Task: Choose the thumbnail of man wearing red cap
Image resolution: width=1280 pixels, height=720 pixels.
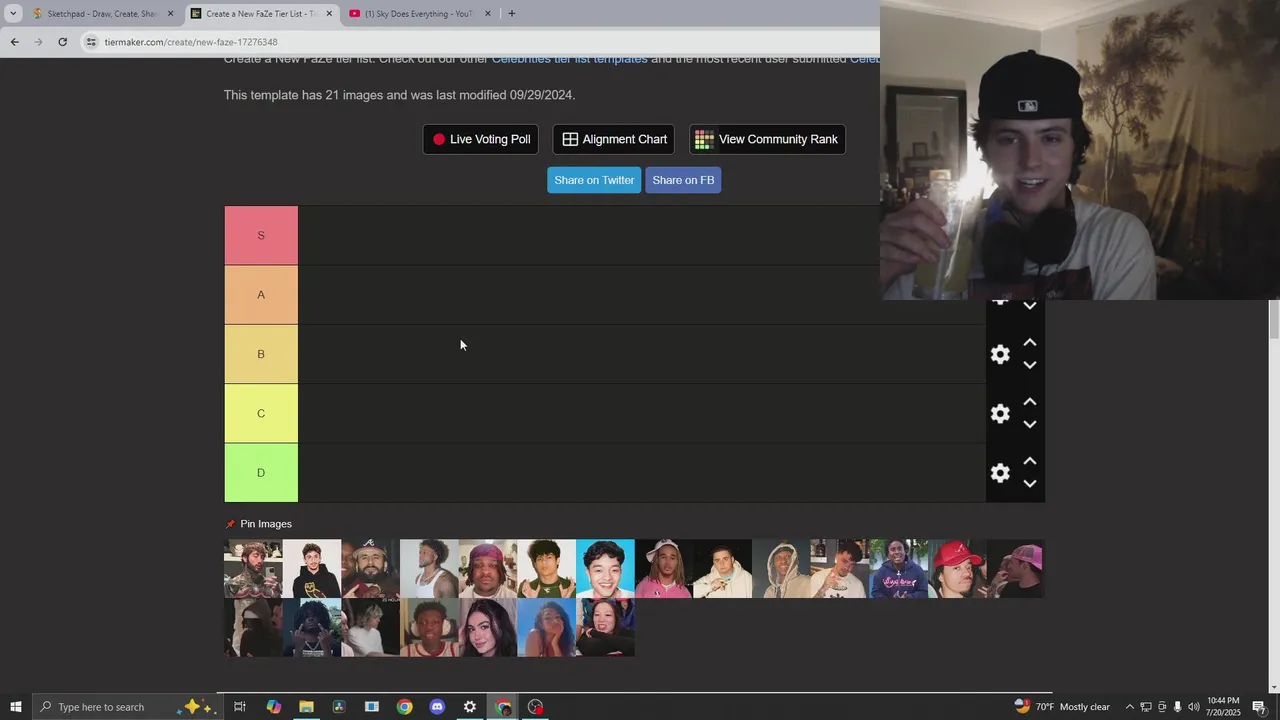Action: [x=957, y=569]
